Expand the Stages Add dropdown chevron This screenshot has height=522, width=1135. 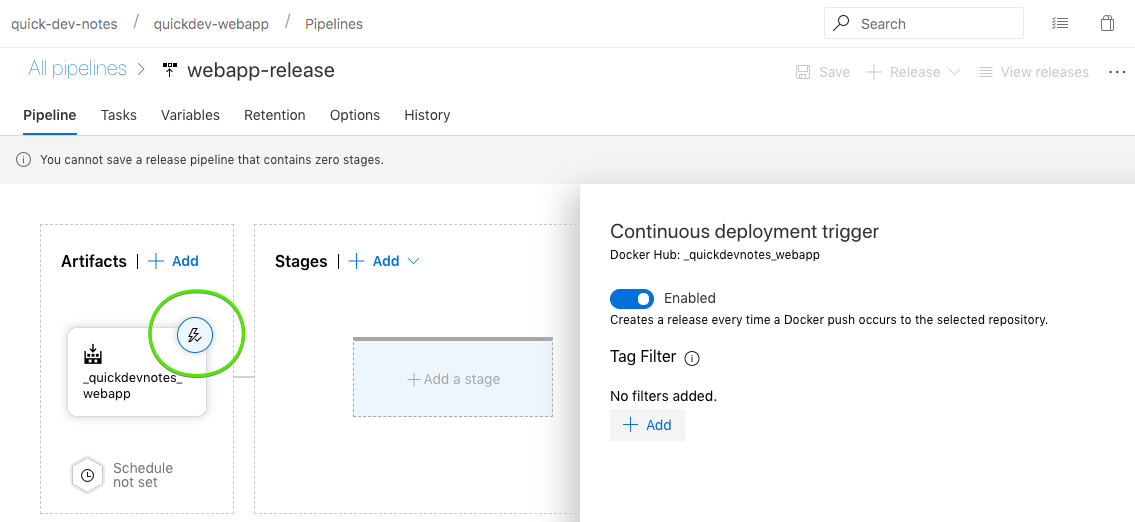coord(414,261)
